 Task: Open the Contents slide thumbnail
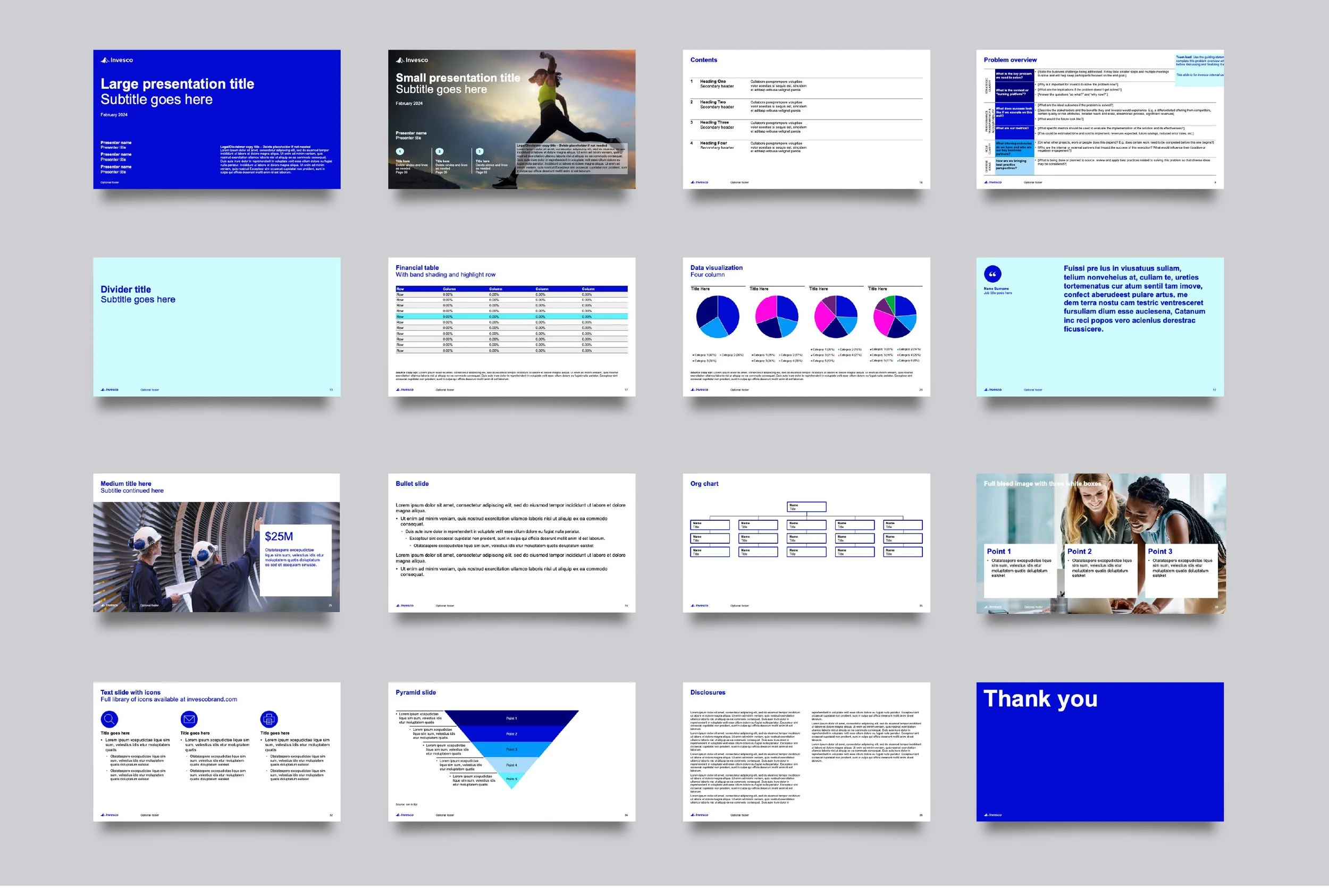click(x=806, y=120)
